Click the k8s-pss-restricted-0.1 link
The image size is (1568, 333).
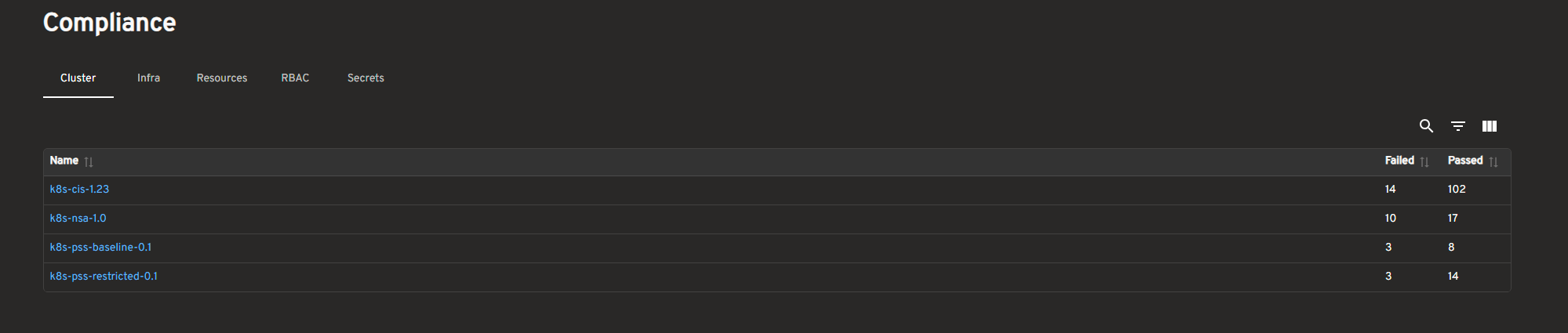point(104,277)
